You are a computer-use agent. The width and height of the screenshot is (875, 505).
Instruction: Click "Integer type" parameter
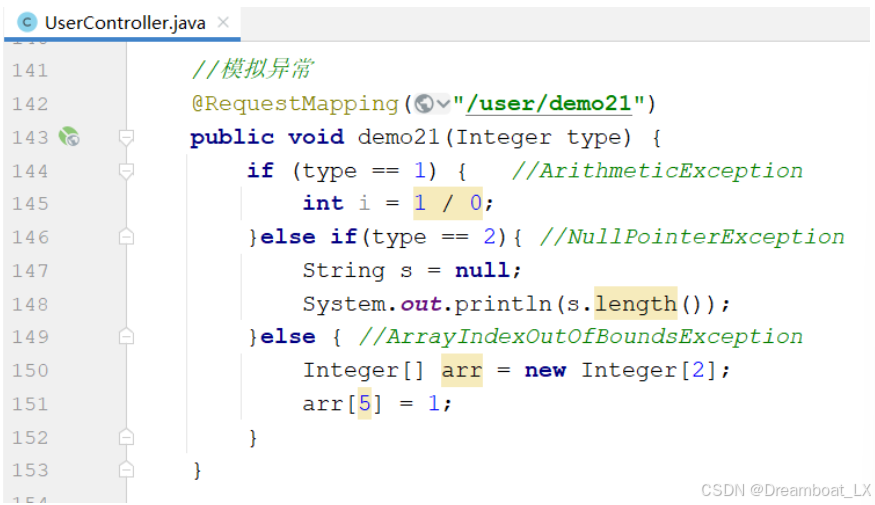544,137
